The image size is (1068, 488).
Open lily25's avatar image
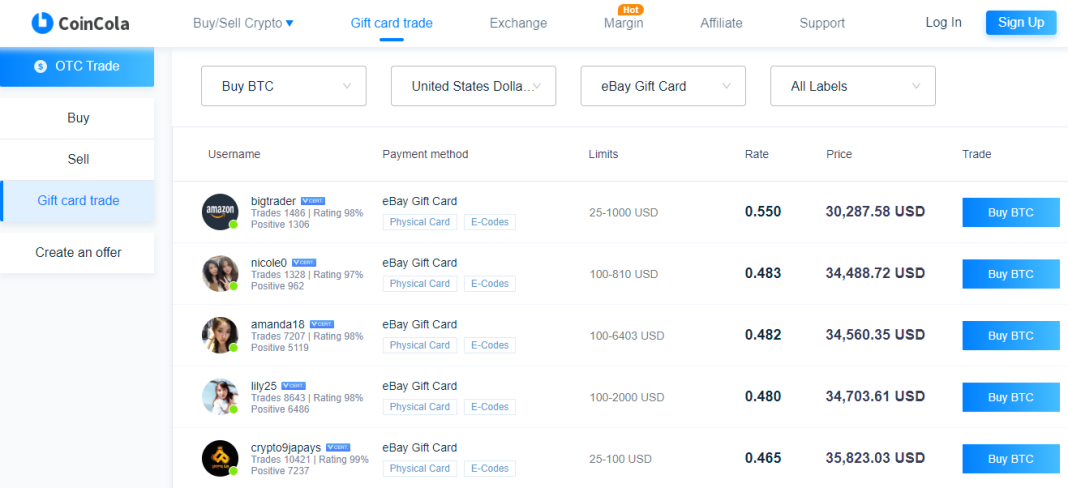click(220, 397)
